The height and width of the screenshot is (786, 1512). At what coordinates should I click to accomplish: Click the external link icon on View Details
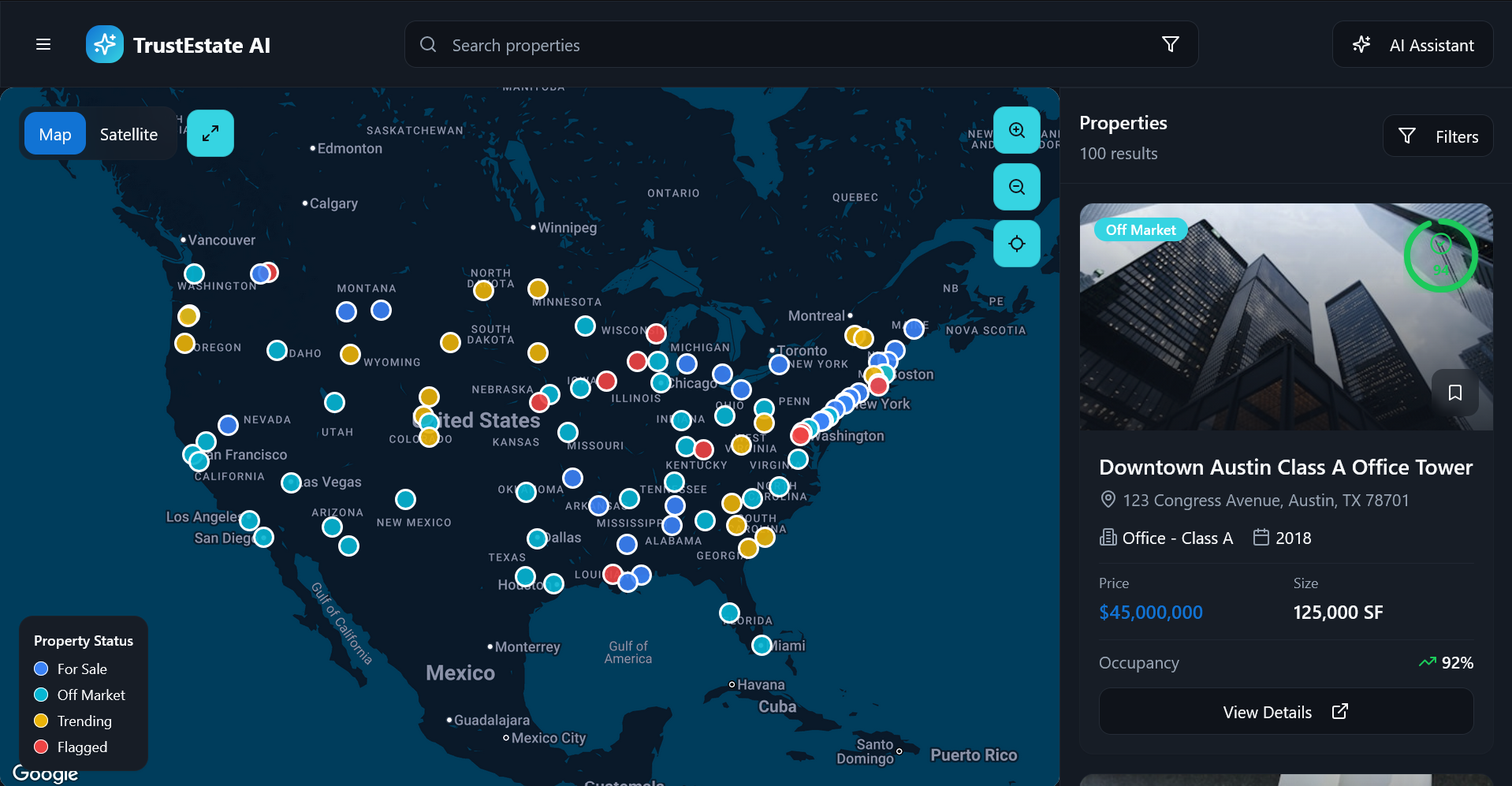click(1340, 712)
